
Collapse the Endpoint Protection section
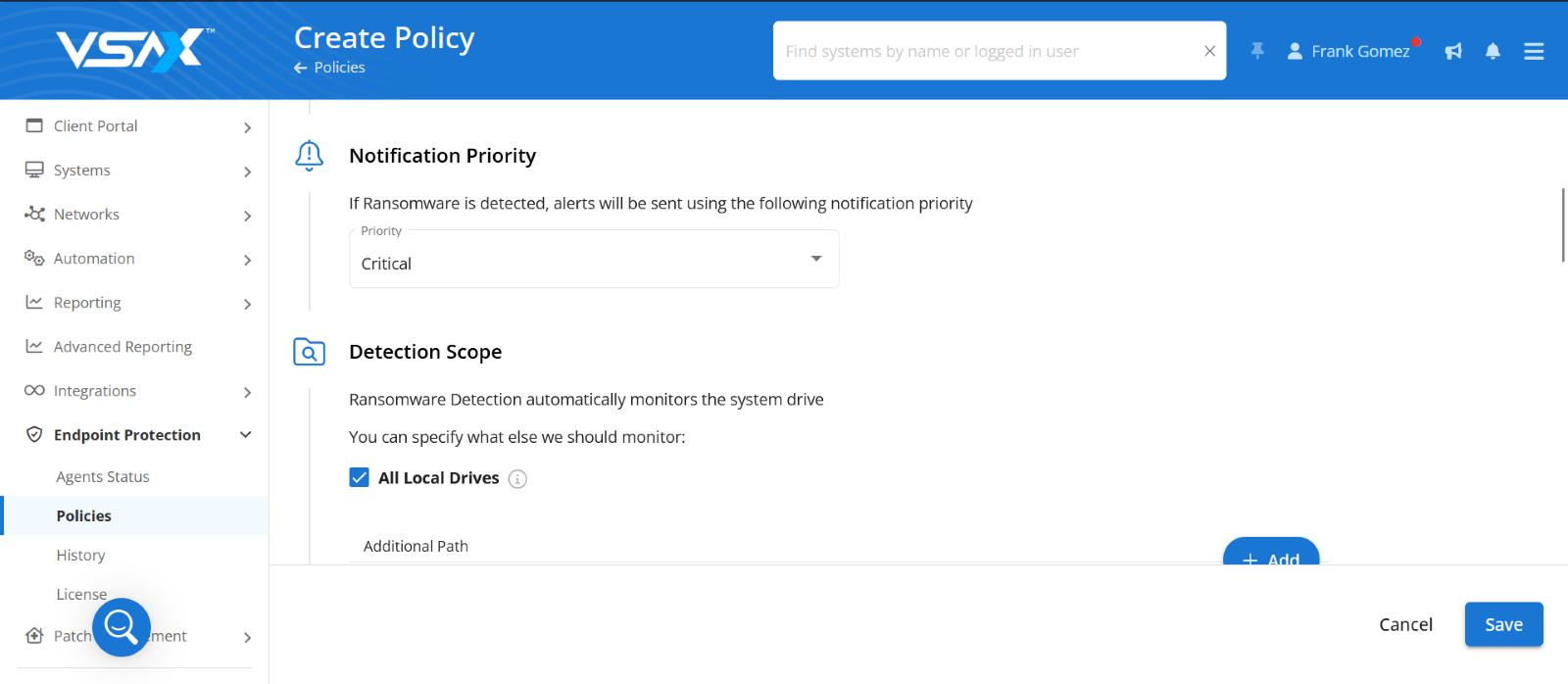click(x=138, y=435)
